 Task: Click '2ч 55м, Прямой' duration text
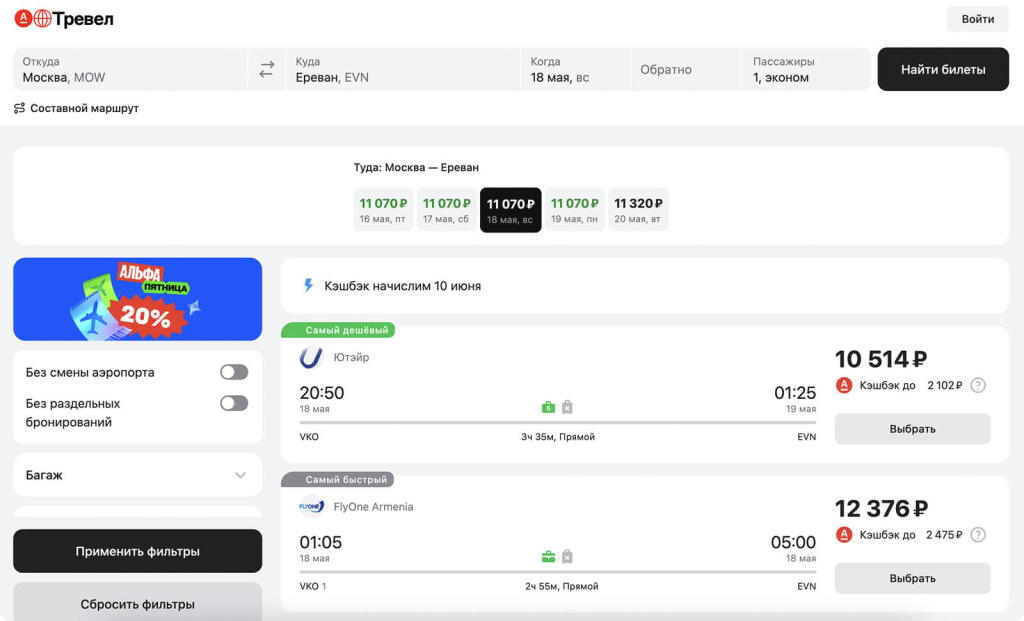tap(562, 586)
